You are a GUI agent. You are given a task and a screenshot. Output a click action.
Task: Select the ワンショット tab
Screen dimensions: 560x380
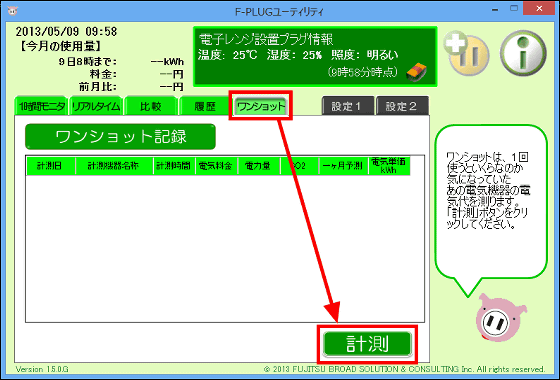[x=261, y=106]
